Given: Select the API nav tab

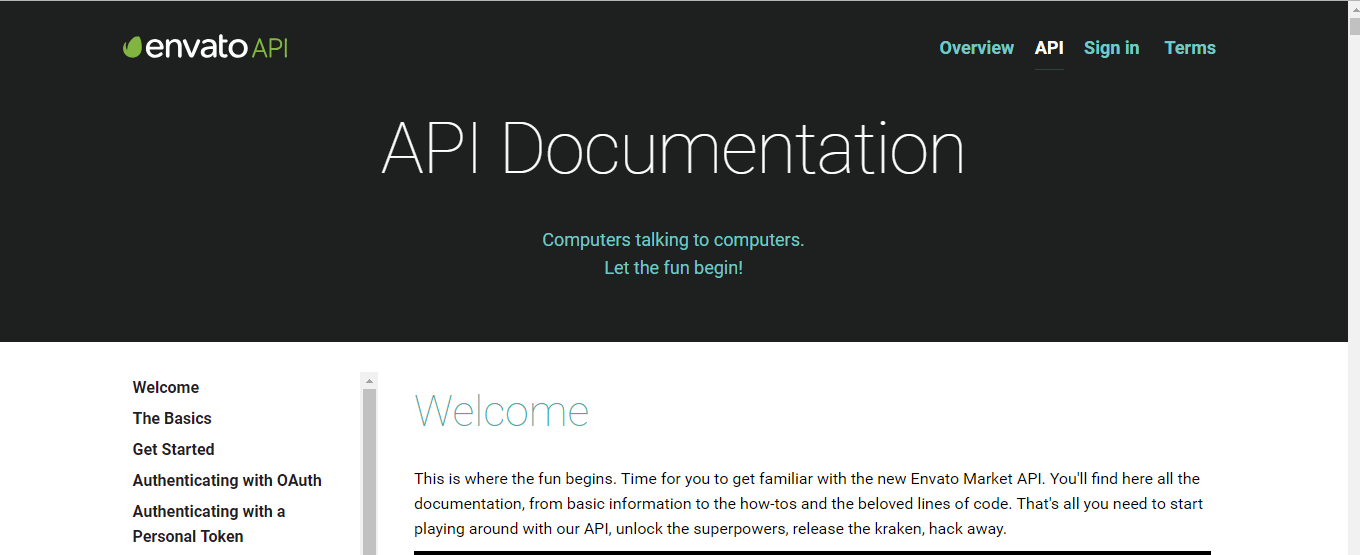Looking at the screenshot, I should pyautogui.click(x=1049, y=48).
